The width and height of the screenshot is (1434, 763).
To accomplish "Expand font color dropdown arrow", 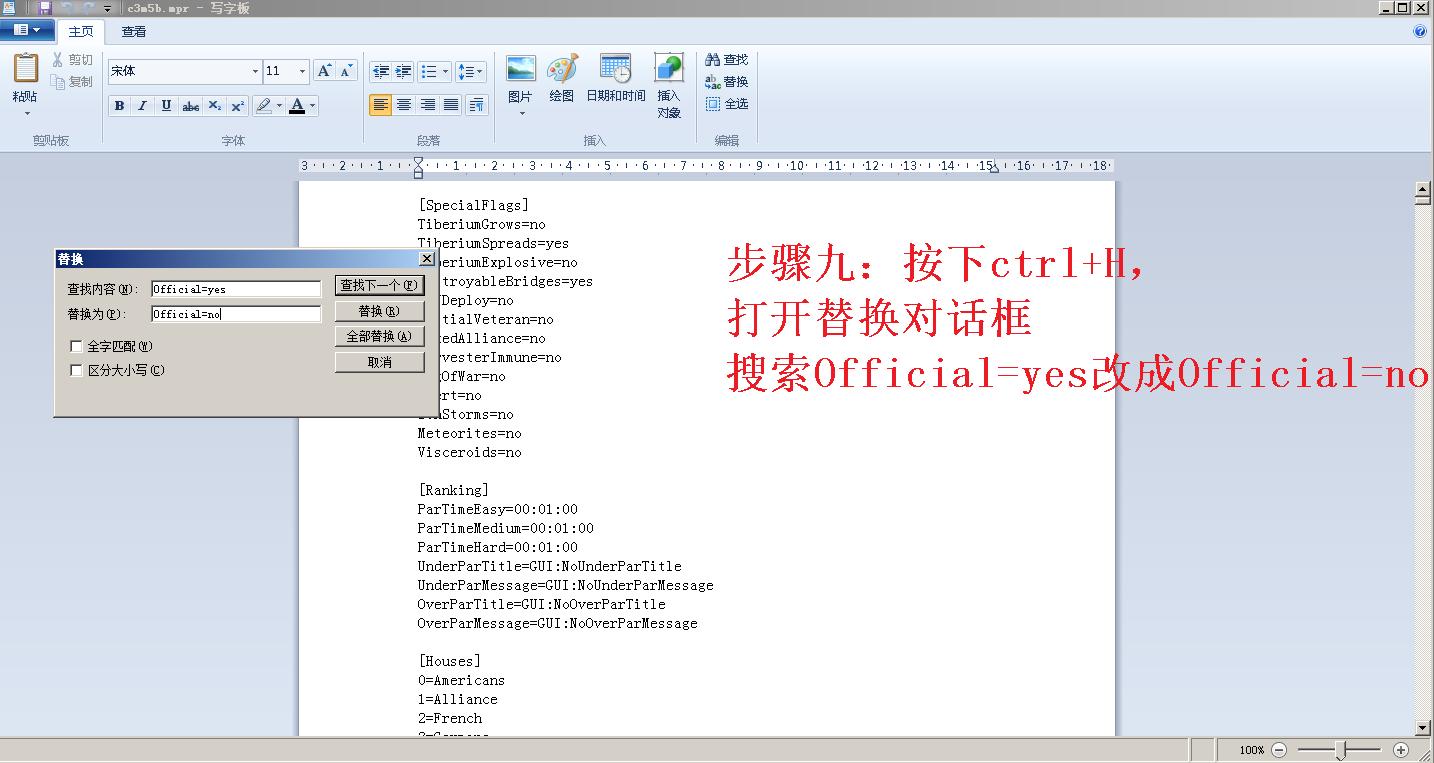I will tap(313, 106).
